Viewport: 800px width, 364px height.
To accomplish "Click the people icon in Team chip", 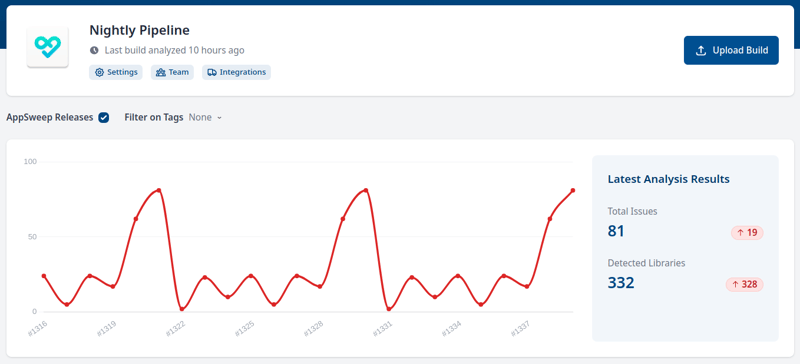I will tap(161, 72).
